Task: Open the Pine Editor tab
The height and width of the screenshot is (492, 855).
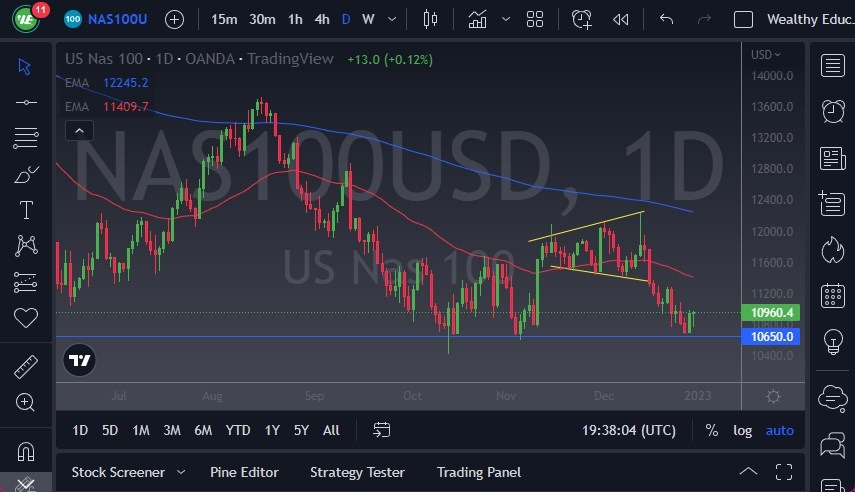Action: (244, 472)
